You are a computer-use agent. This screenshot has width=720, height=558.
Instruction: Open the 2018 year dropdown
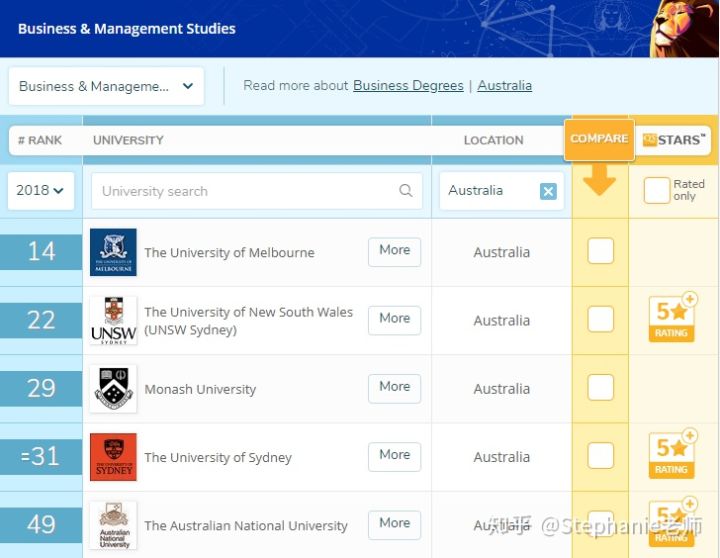point(40,191)
